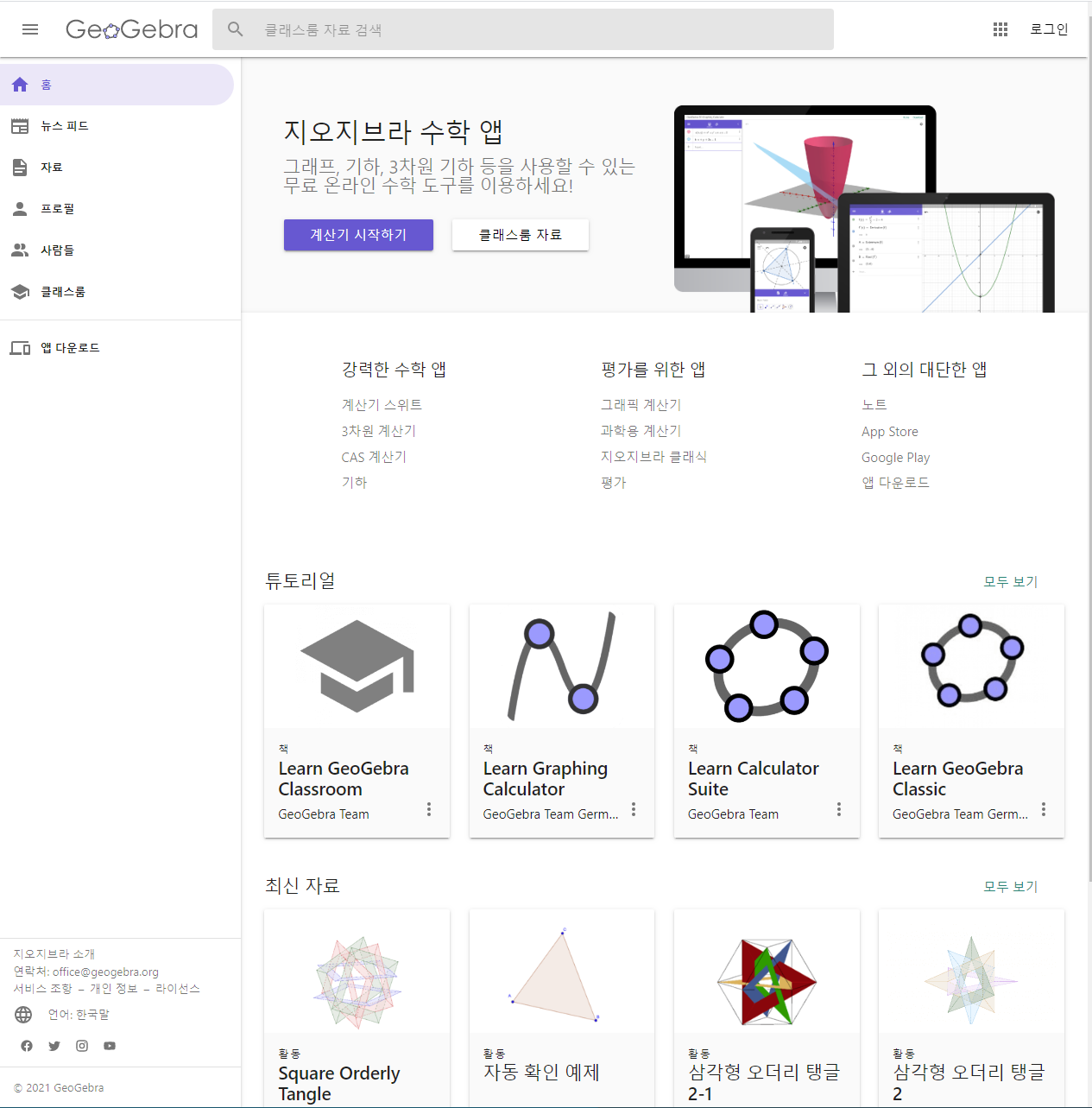Click the home icon in sidebar

point(20,85)
